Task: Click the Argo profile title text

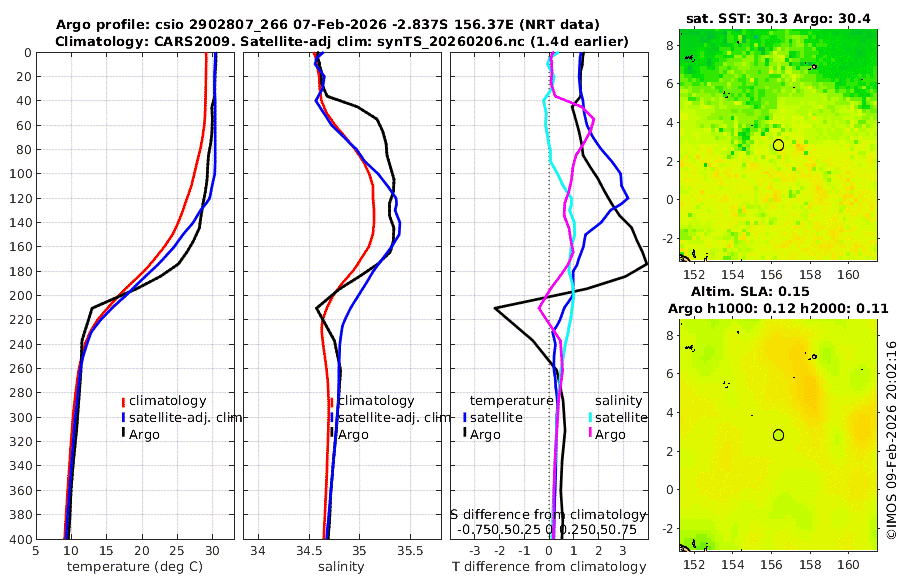Action: pyautogui.click(x=328, y=25)
